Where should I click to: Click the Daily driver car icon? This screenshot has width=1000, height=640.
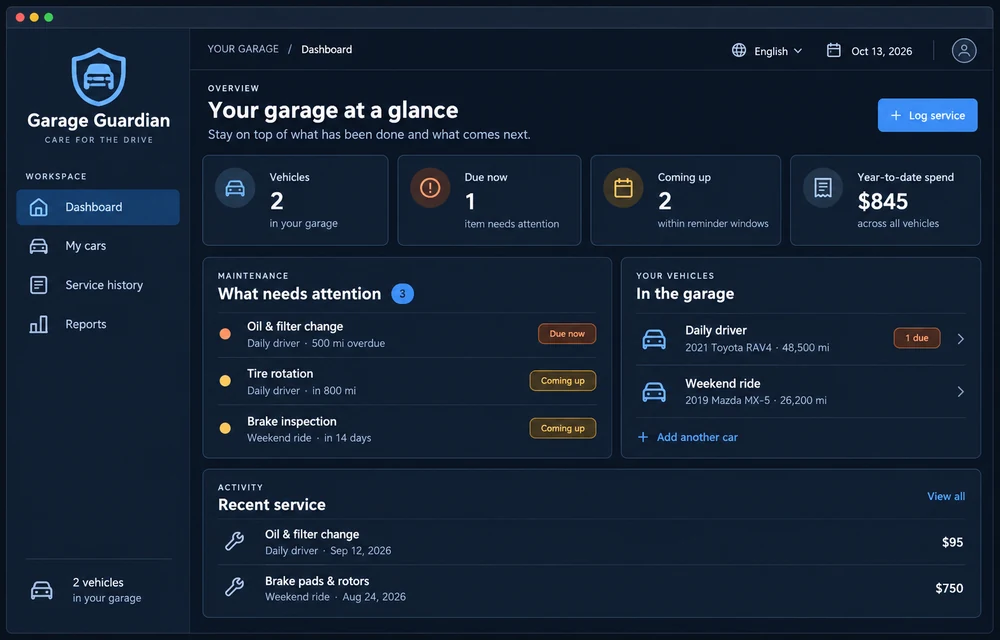(x=654, y=339)
